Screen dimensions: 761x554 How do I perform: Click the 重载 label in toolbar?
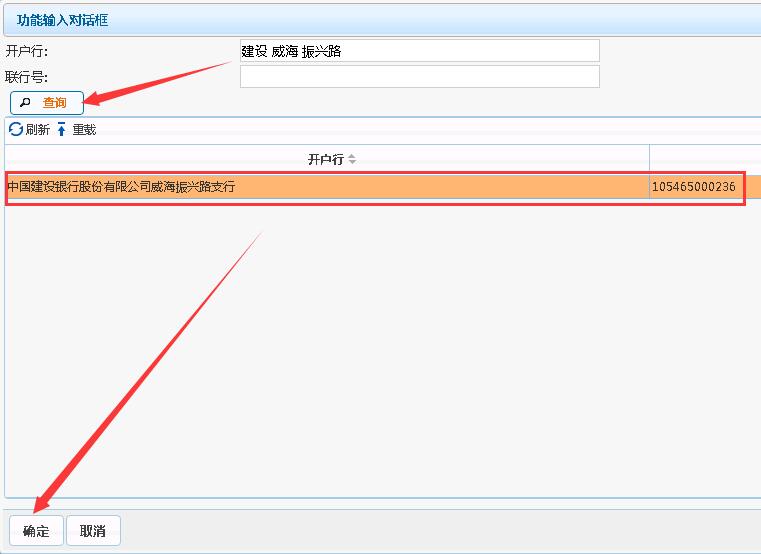coord(84,130)
